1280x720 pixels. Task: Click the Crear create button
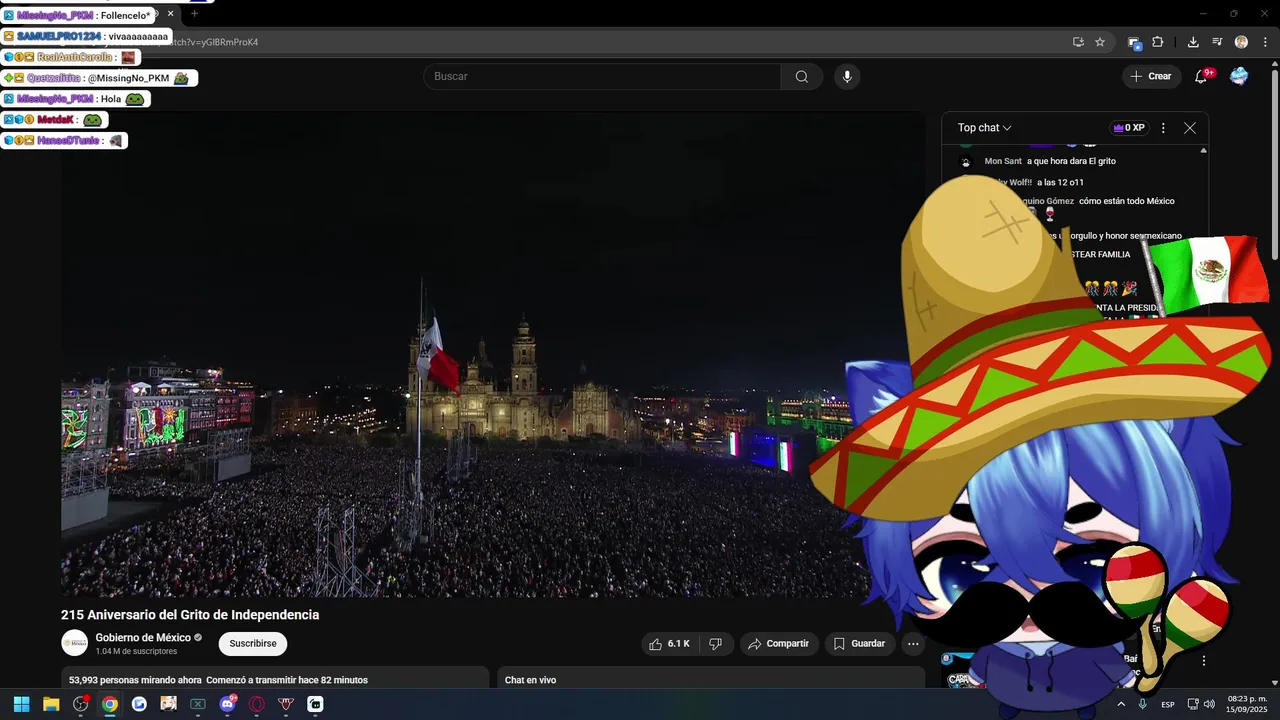click(1150, 76)
